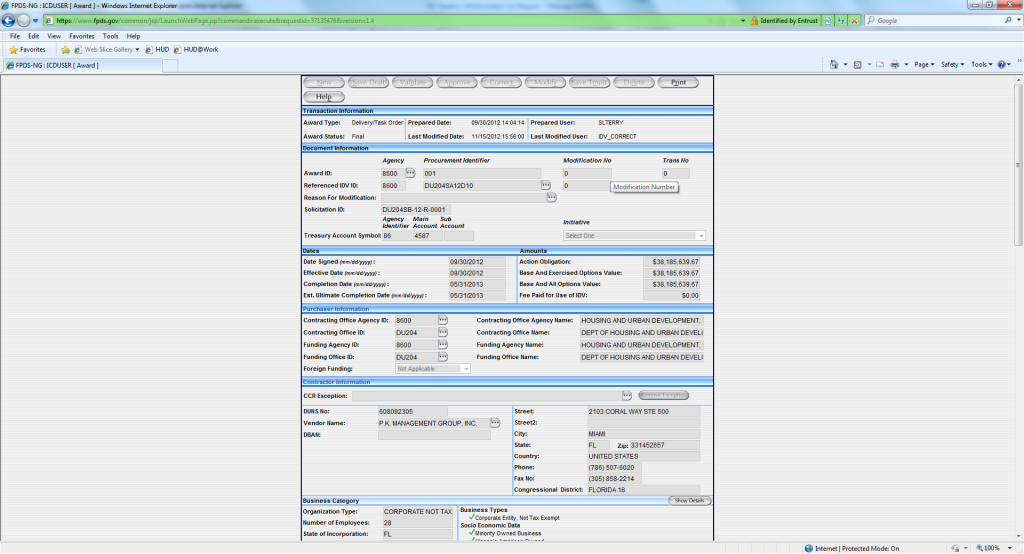Open the recent pages dropdown beside Forward
The width and height of the screenshot is (1024, 554).
click(35, 21)
